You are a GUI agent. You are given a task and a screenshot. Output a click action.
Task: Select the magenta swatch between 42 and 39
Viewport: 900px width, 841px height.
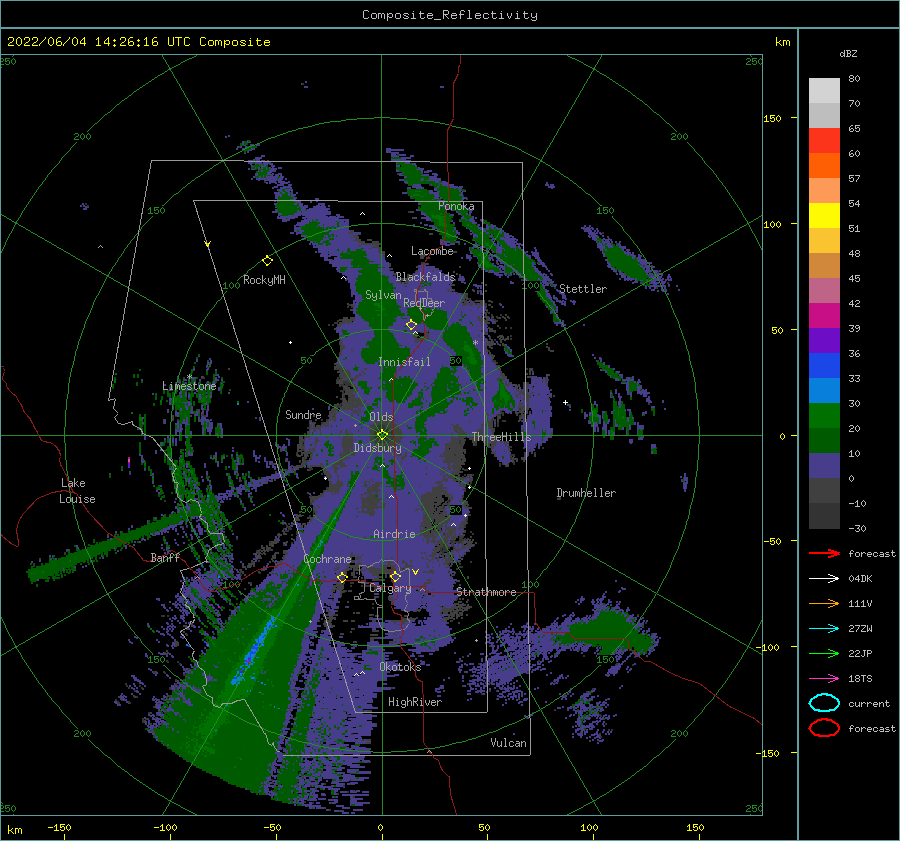click(824, 315)
